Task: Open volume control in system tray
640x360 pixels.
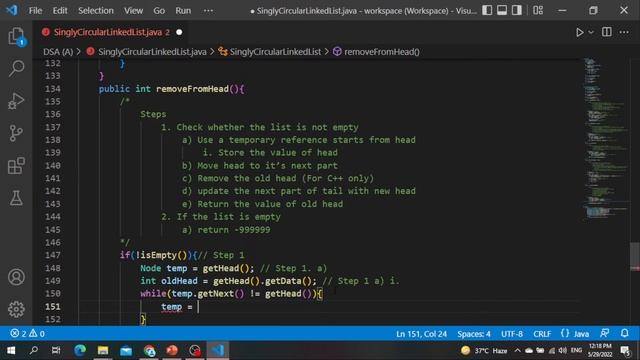Action: (562, 351)
